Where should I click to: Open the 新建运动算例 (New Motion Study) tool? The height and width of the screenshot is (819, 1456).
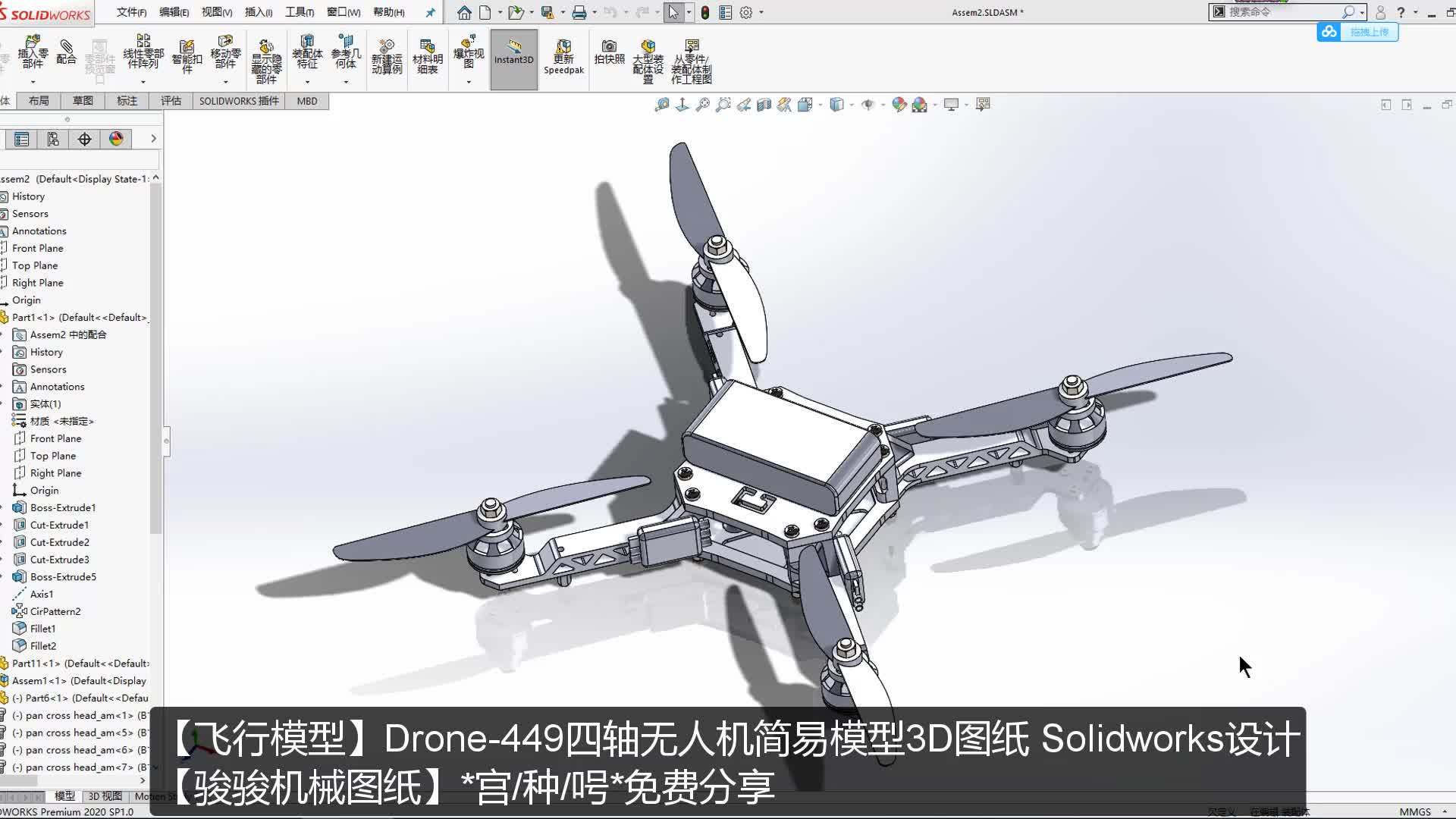click(x=387, y=53)
